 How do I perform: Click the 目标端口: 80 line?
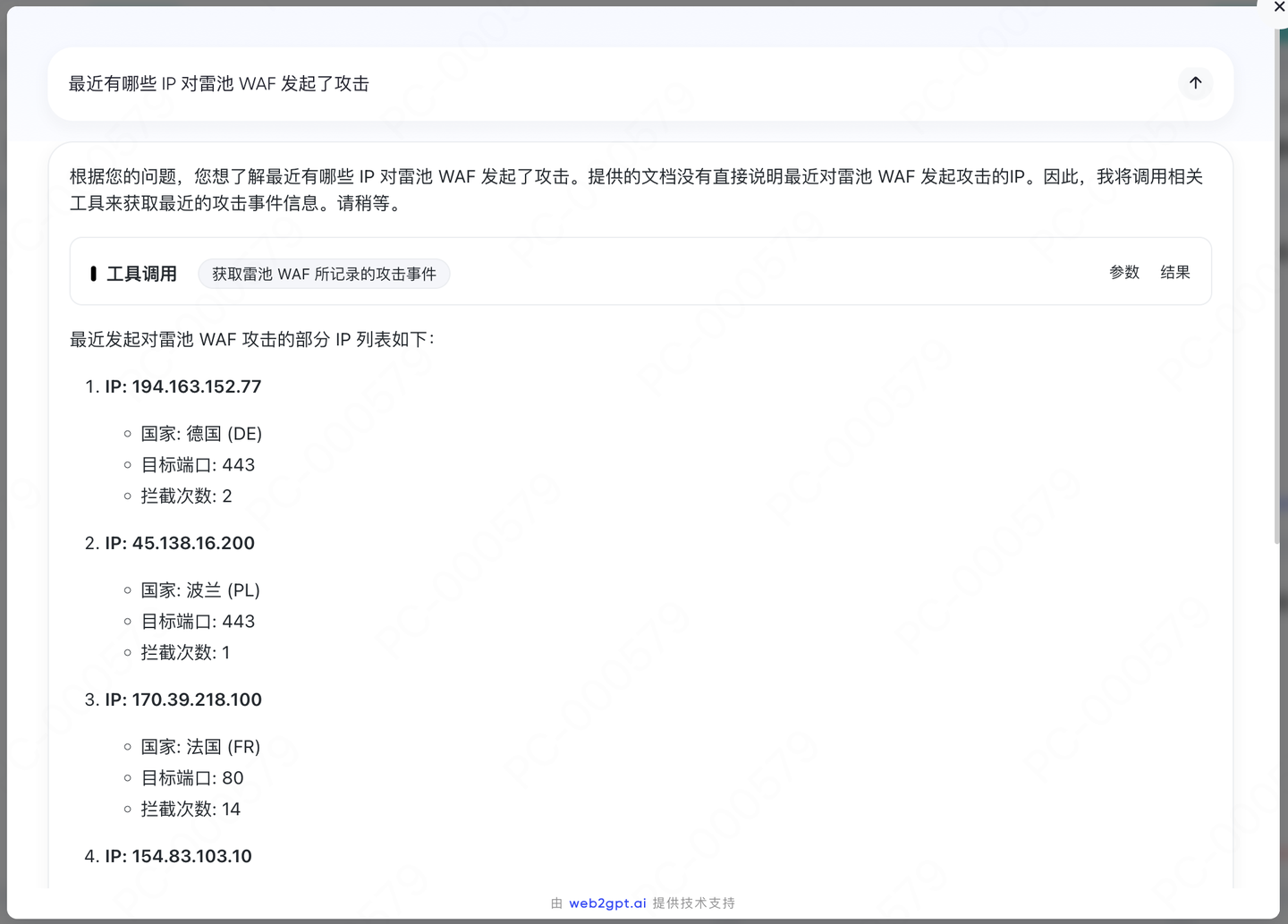[x=192, y=778]
